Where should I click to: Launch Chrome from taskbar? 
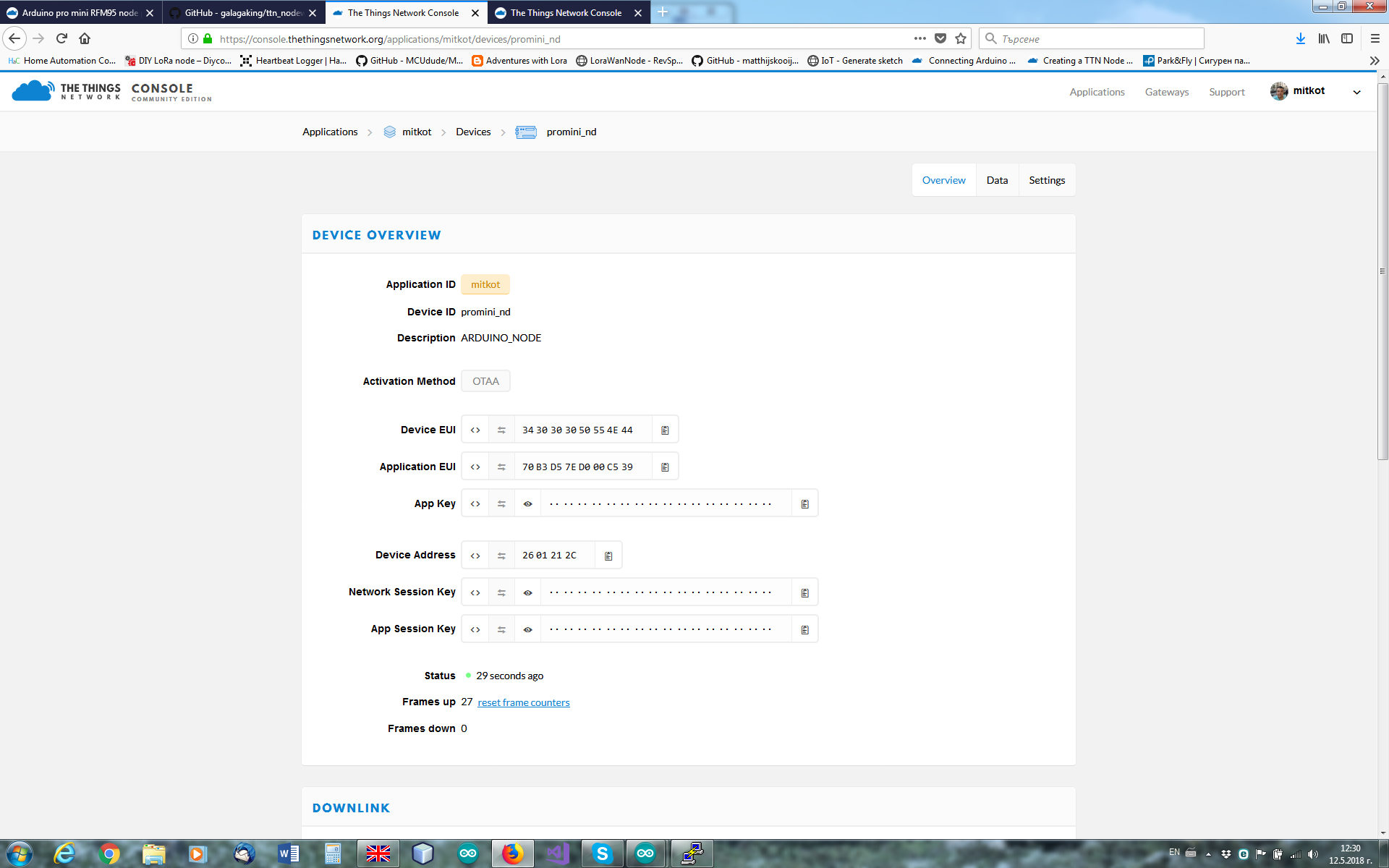[x=109, y=854]
